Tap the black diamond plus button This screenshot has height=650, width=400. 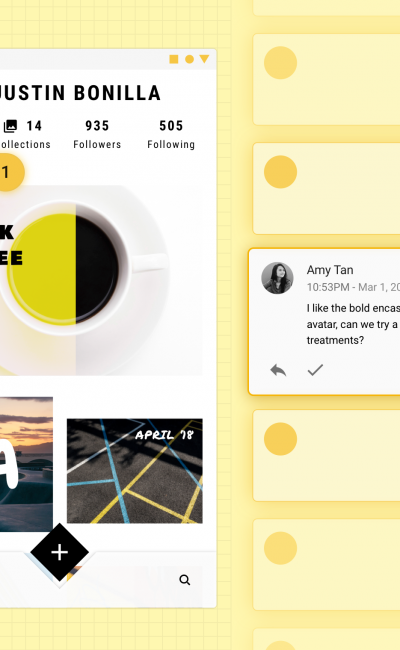tap(60, 552)
